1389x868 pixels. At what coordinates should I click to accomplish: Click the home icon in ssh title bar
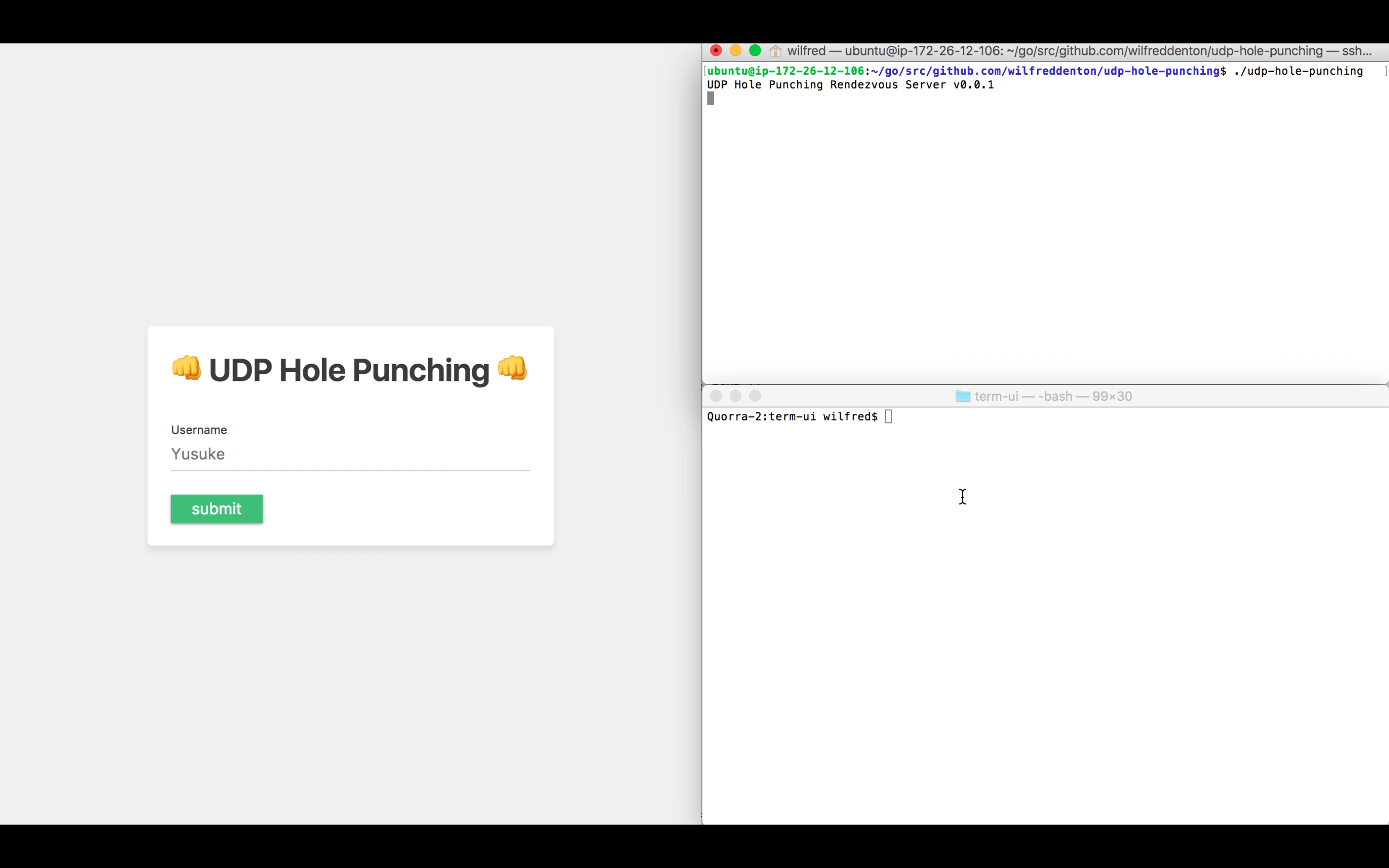pos(776,51)
